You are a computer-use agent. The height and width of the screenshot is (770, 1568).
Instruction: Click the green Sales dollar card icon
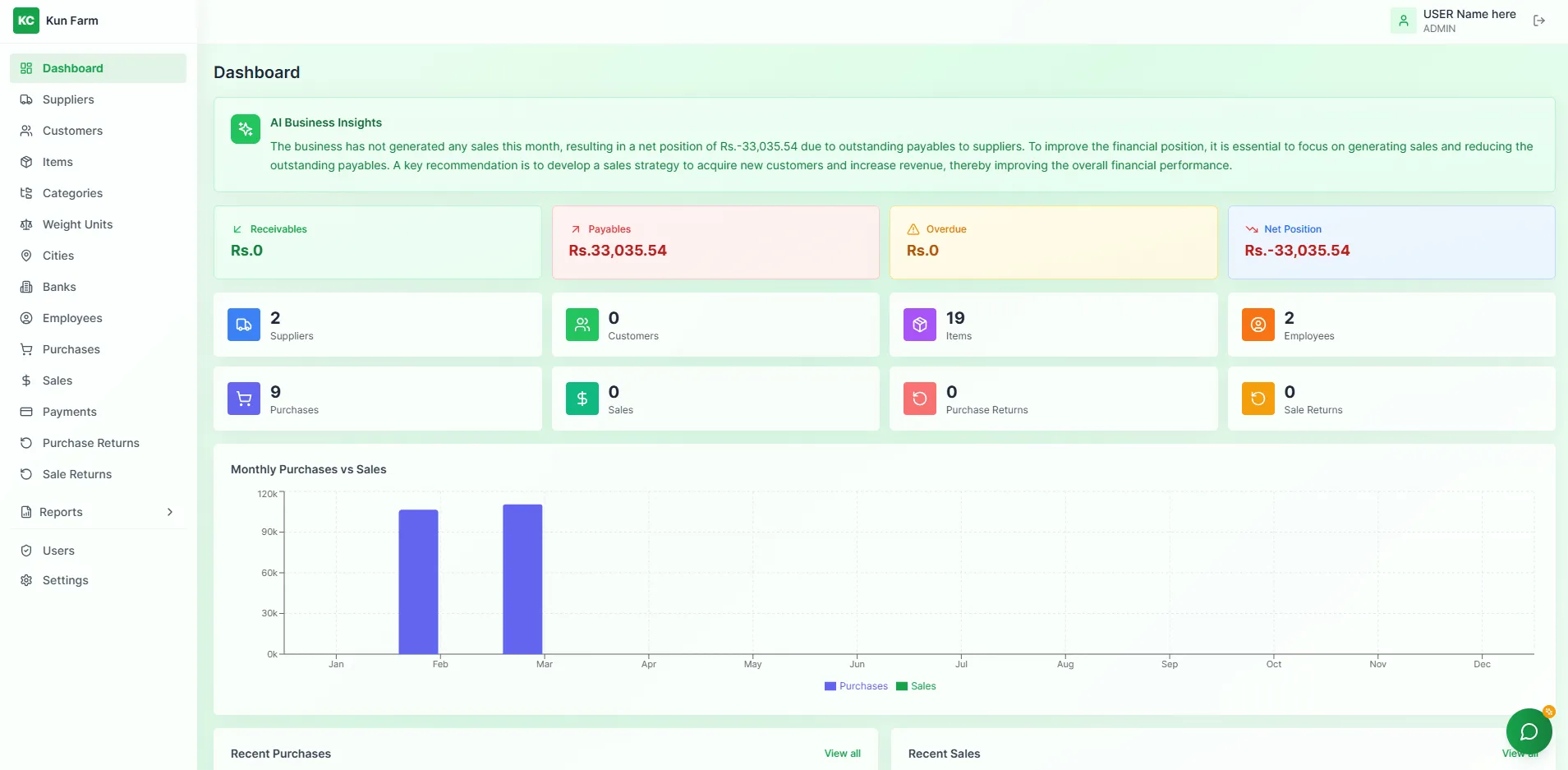pos(582,399)
